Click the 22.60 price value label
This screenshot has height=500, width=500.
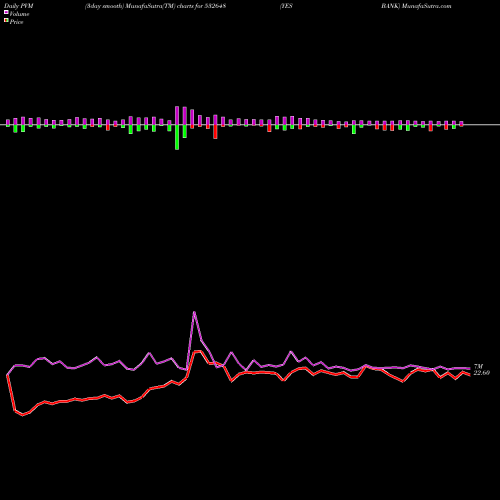481,373
